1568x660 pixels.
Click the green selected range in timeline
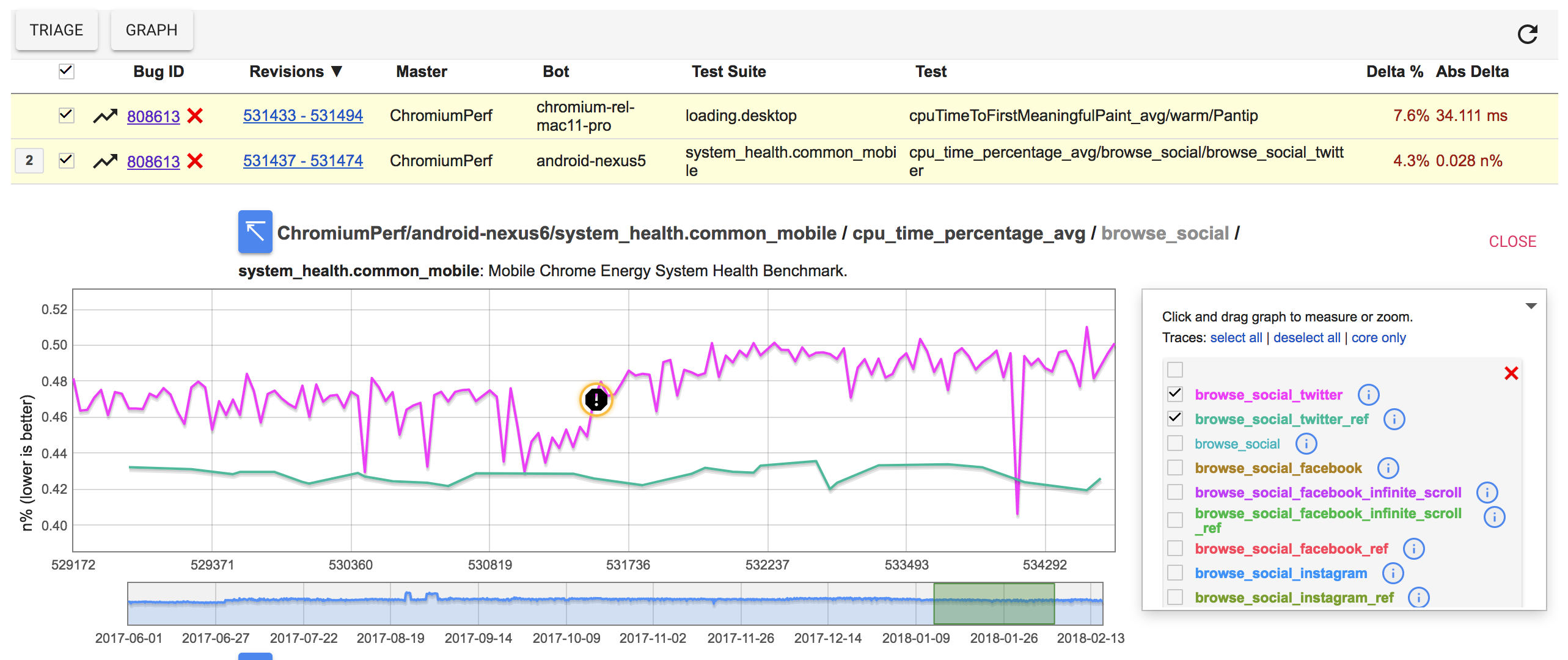pyautogui.click(x=994, y=603)
